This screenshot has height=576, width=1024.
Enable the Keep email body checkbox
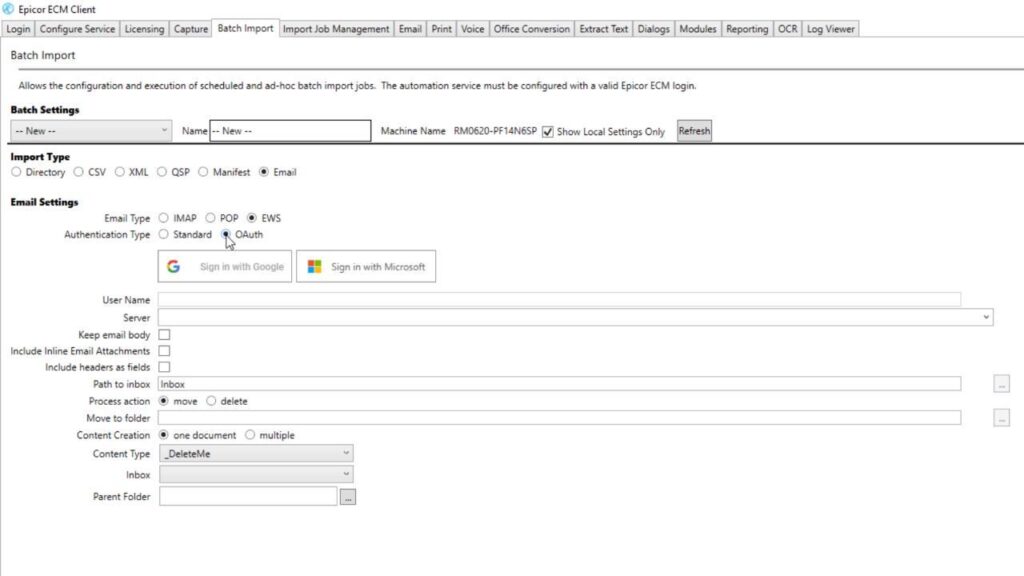(164, 335)
